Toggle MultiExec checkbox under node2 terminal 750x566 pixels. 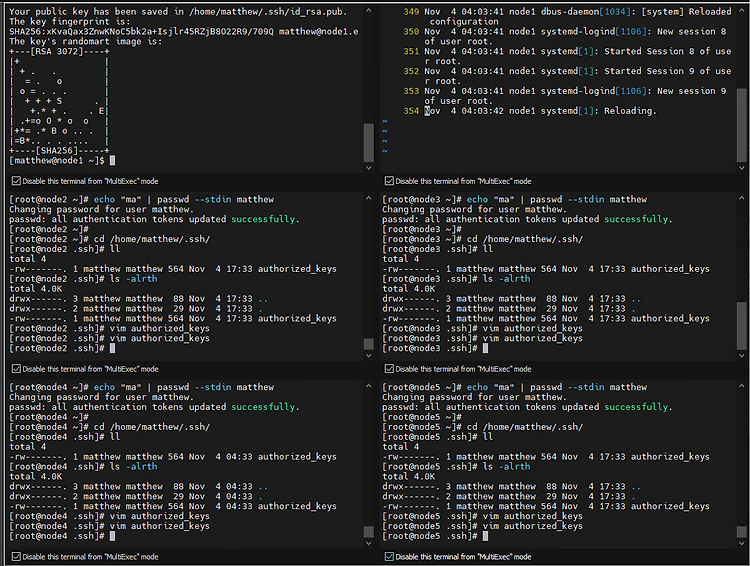(x=16, y=369)
